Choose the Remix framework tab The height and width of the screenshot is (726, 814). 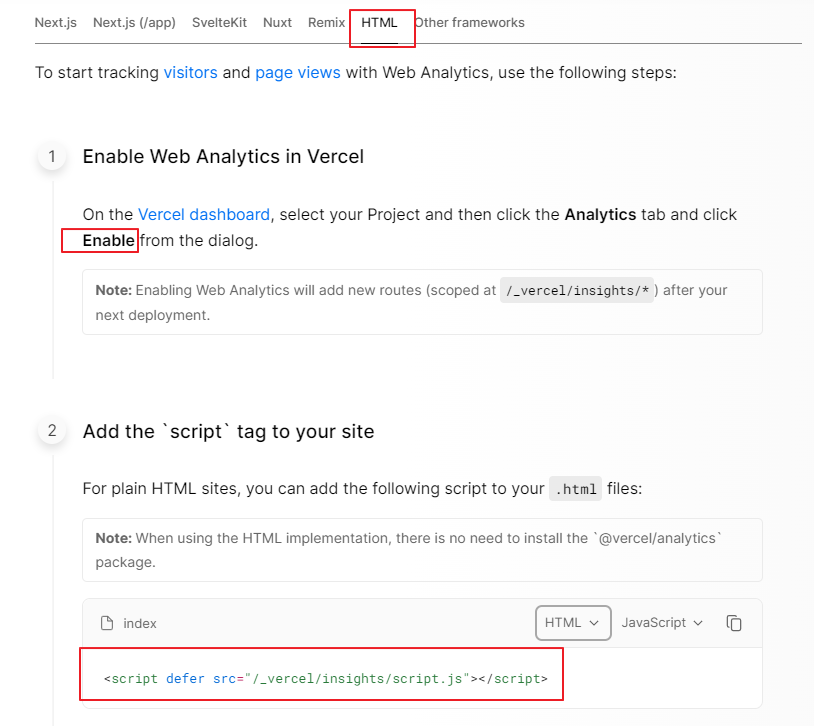(x=326, y=22)
